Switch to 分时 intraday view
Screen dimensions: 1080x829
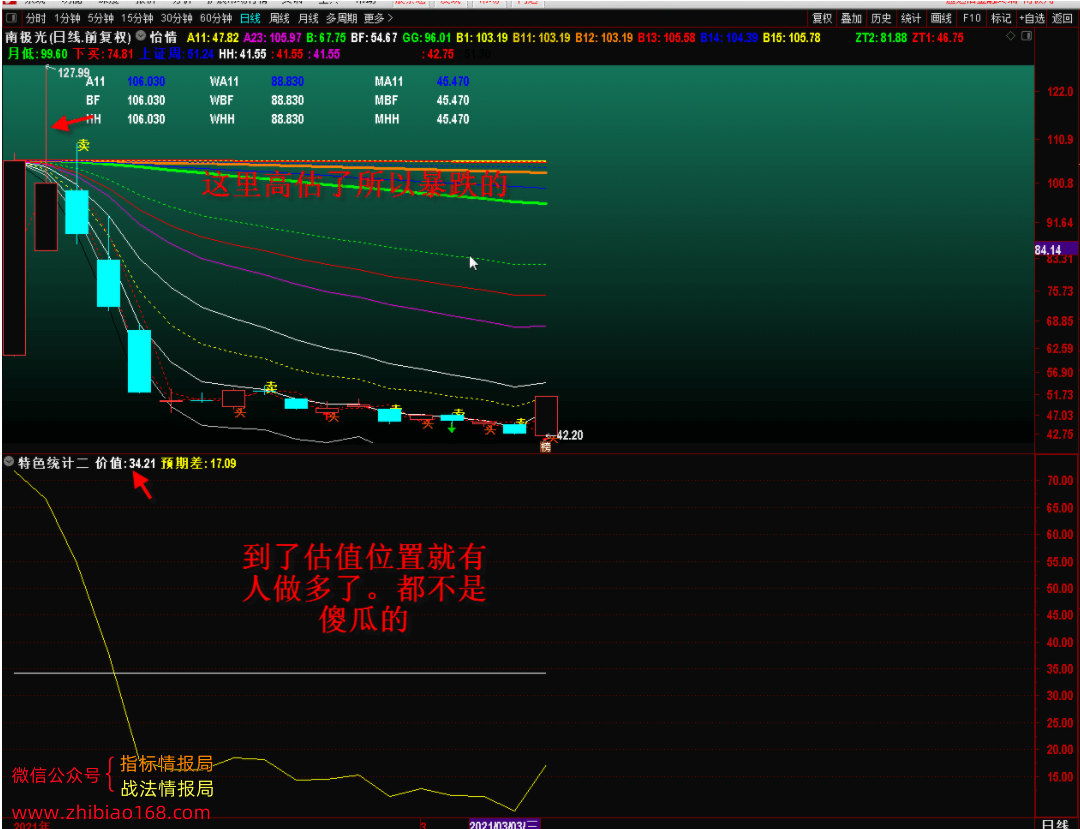coord(35,19)
